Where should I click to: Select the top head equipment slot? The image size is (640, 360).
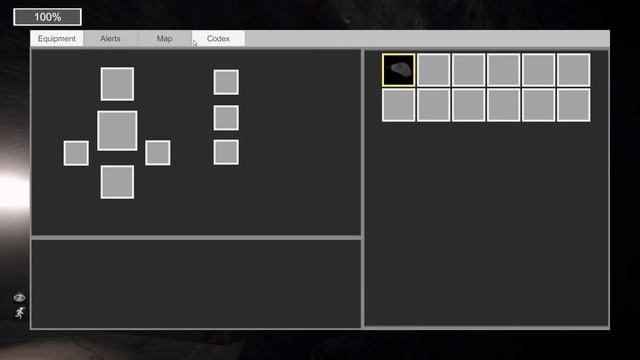pyautogui.click(x=117, y=84)
